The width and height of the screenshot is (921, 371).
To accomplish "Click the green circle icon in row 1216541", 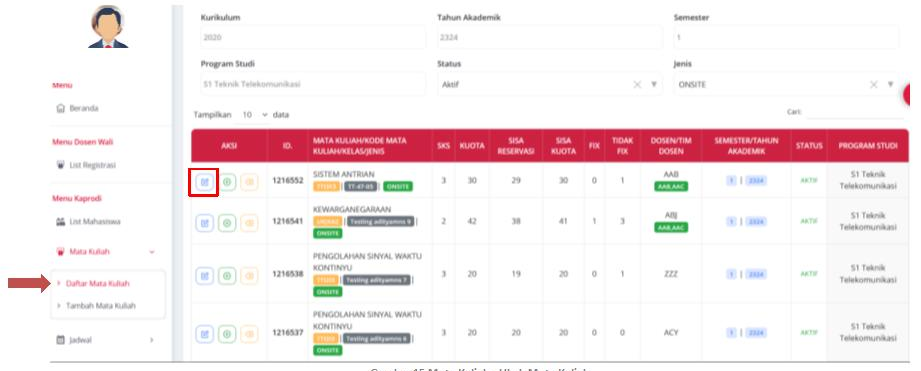I will tap(227, 222).
